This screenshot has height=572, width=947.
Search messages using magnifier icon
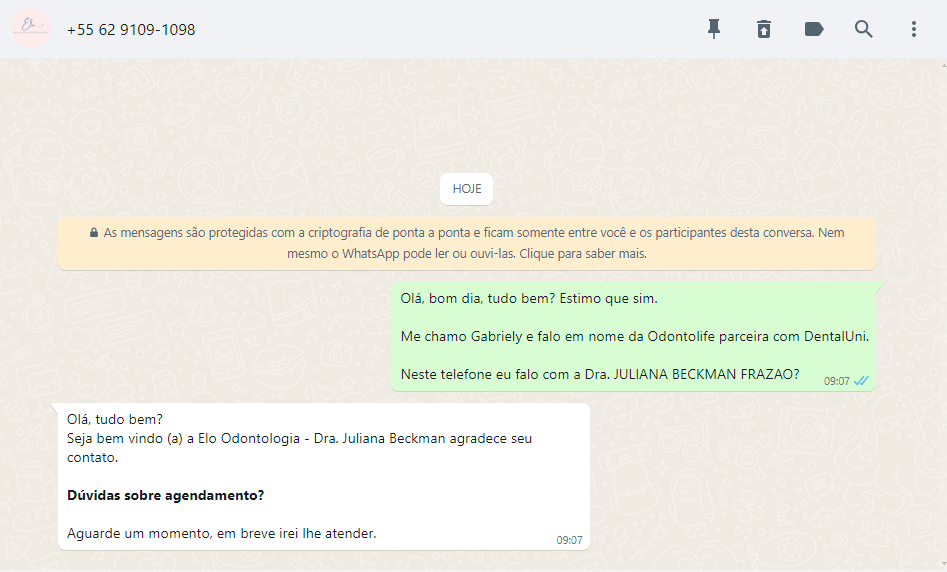coord(864,29)
